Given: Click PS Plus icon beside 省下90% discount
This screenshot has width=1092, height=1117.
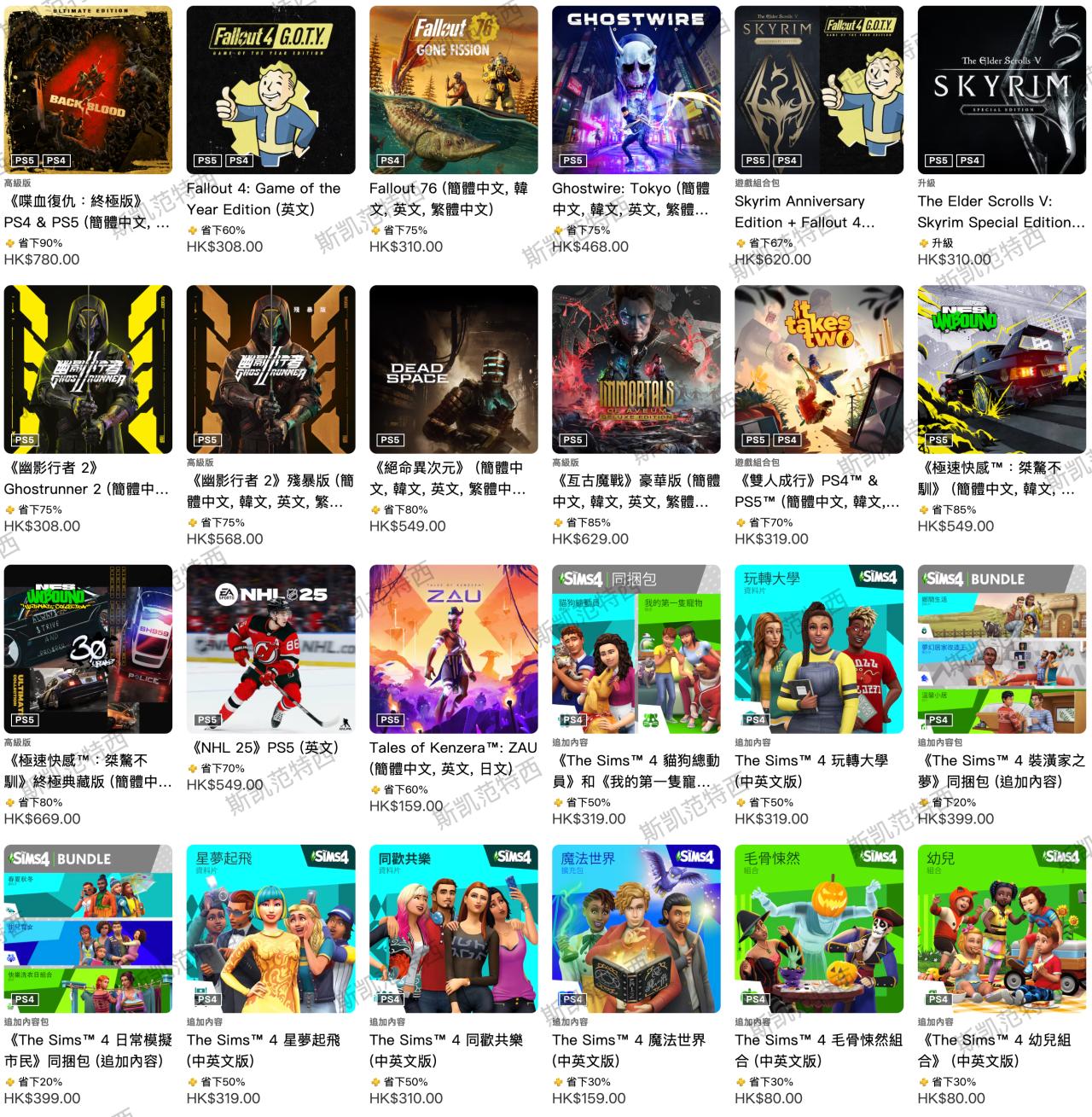Looking at the screenshot, I should pyautogui.click(x=10, y=243).
